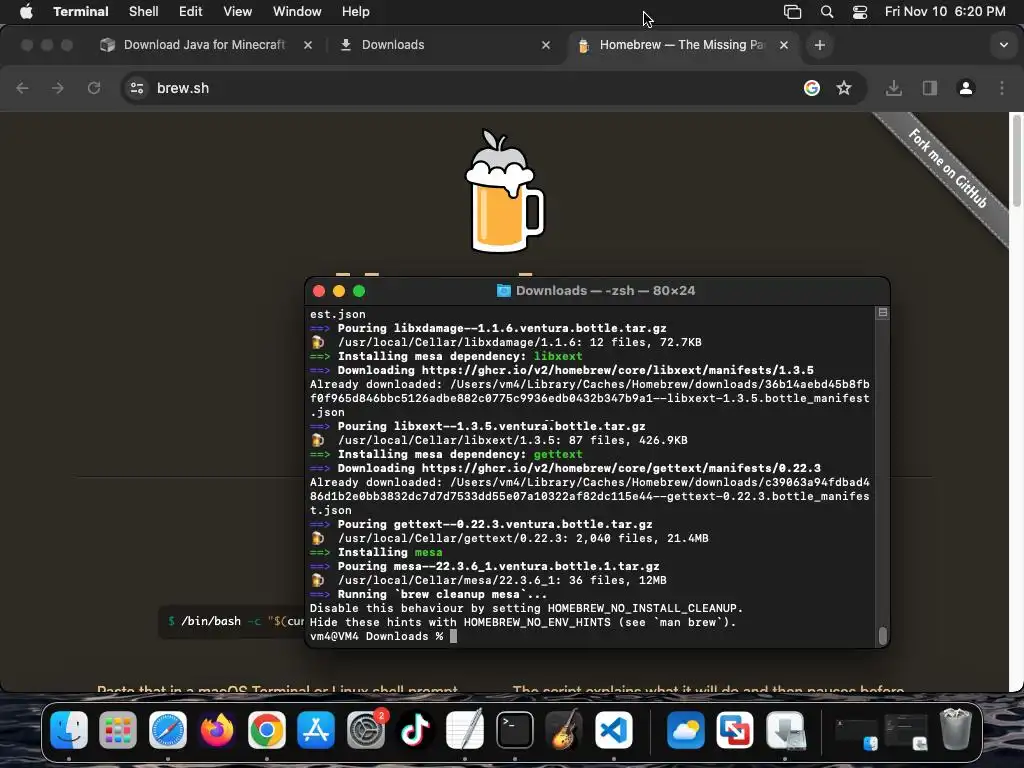Screen dimensions: 1024x768
Task: Zoom the Terminal window with green button
Action: (359, 291)
